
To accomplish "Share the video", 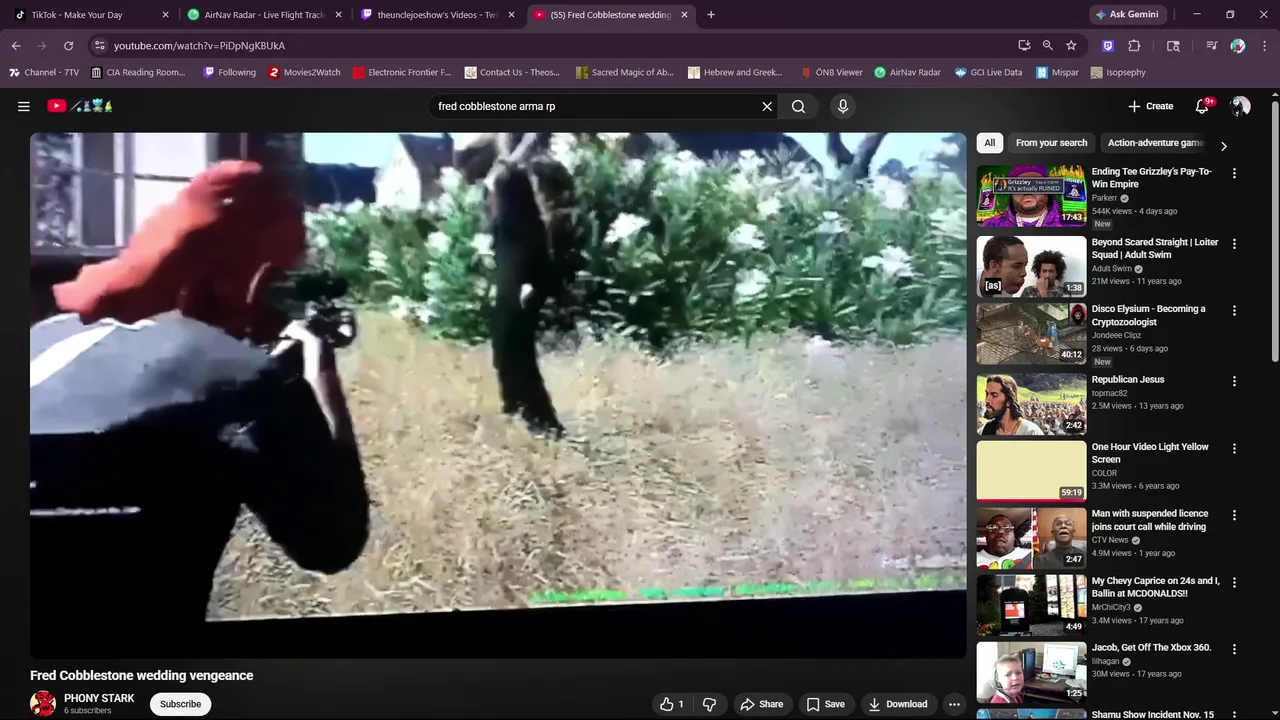I will pos(761,704).
